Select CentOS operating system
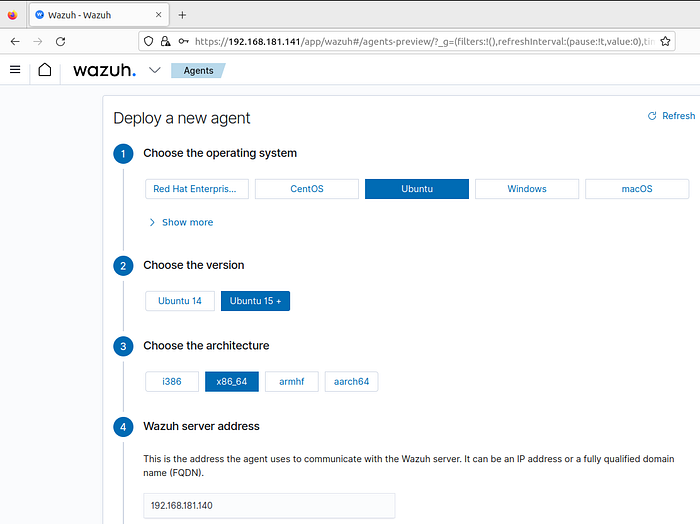The width and height of the screenshot is (700, 524). (x=307, y=189)
